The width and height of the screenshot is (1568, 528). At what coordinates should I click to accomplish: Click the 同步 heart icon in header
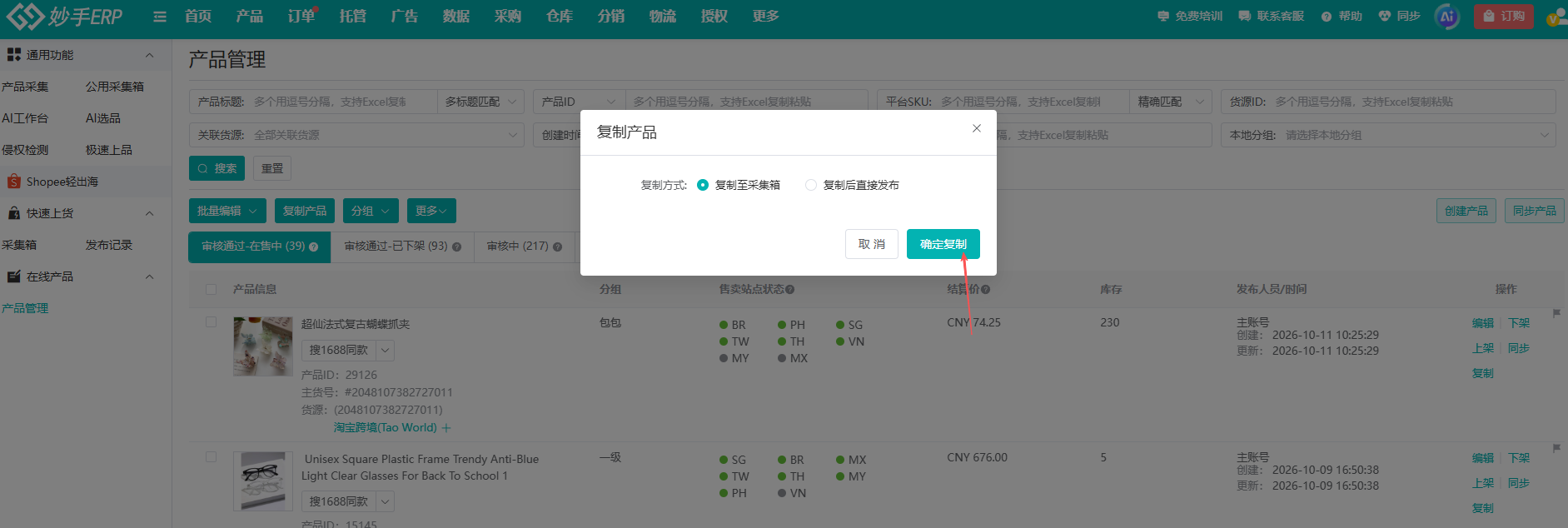click(x=1385, y=16)
